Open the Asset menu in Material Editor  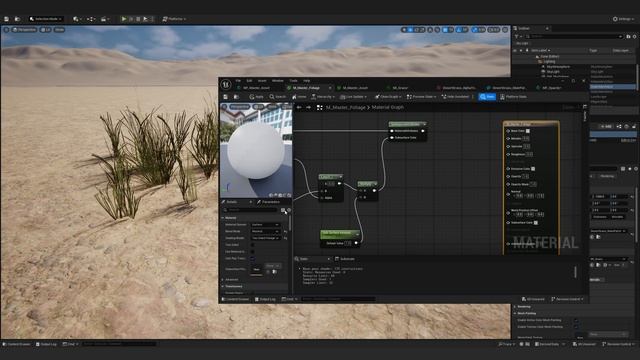pos(262,81)
